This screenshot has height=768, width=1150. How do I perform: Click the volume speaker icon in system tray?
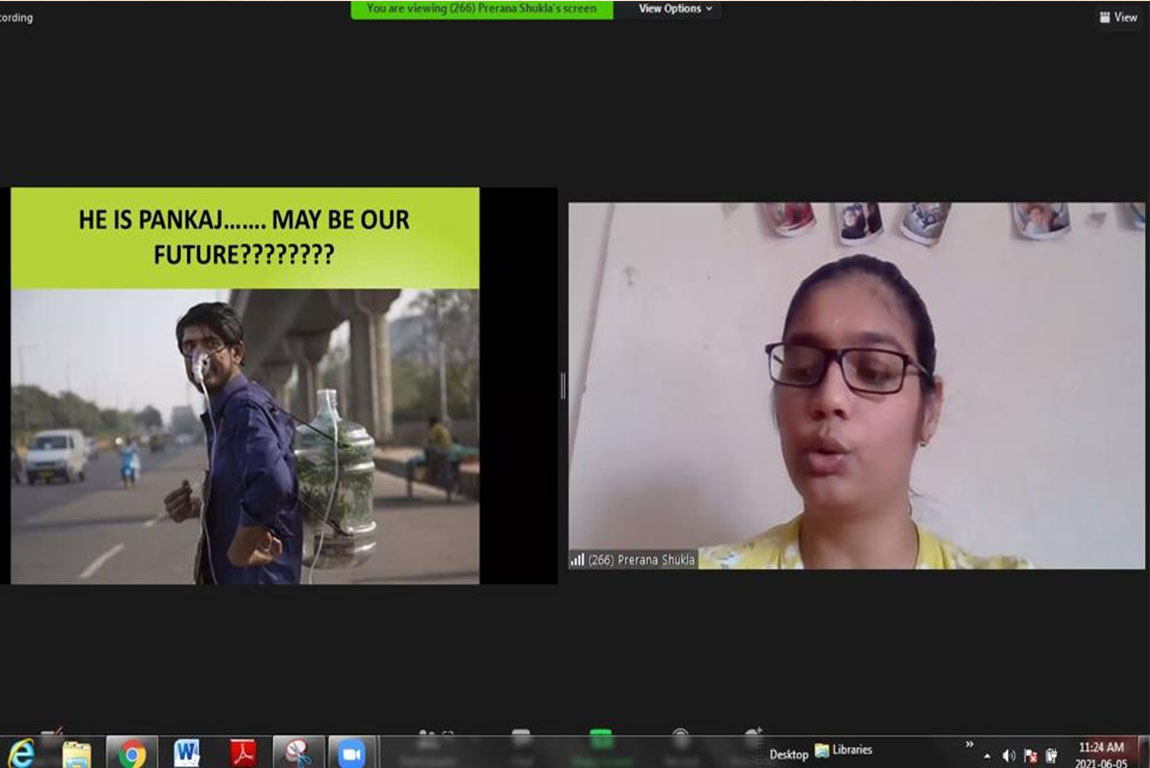[x=1009, y=756]
